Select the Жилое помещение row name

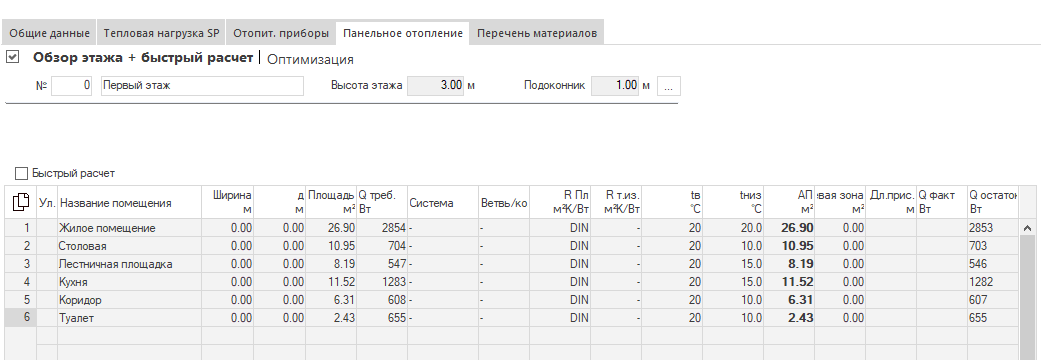107,228
